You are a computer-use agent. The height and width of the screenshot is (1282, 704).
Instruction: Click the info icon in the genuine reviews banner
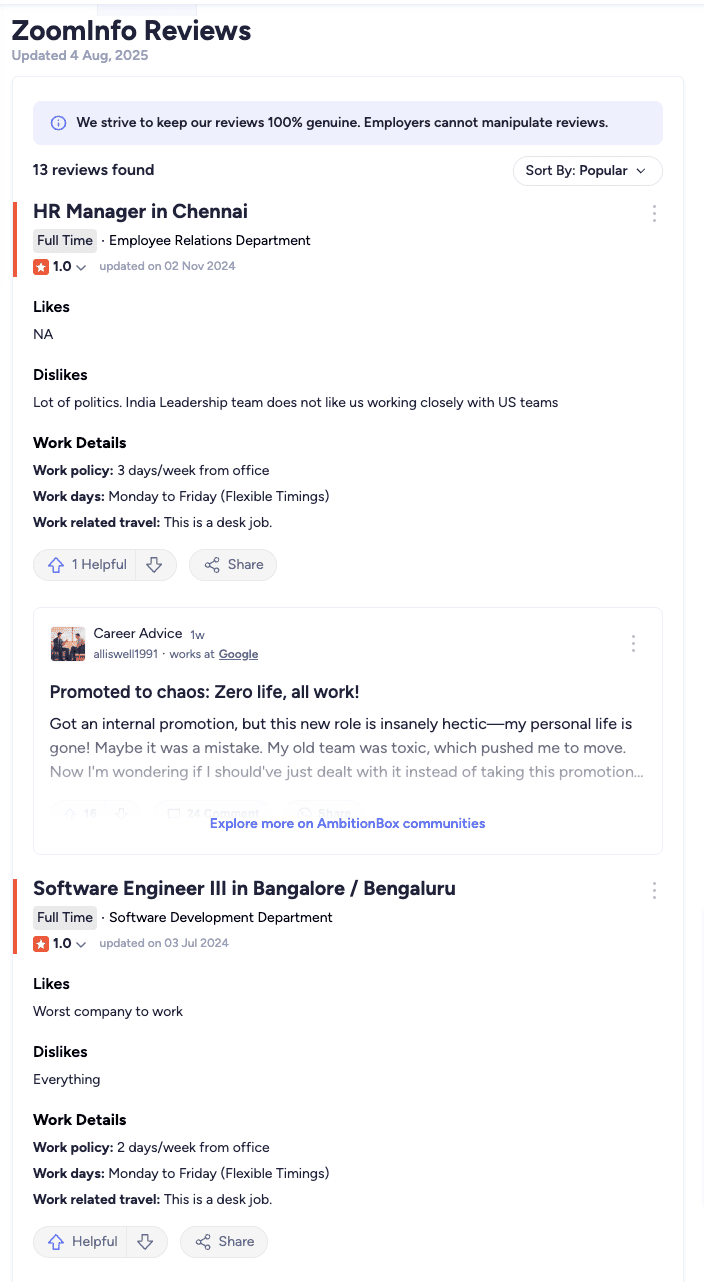pos(58,122)
